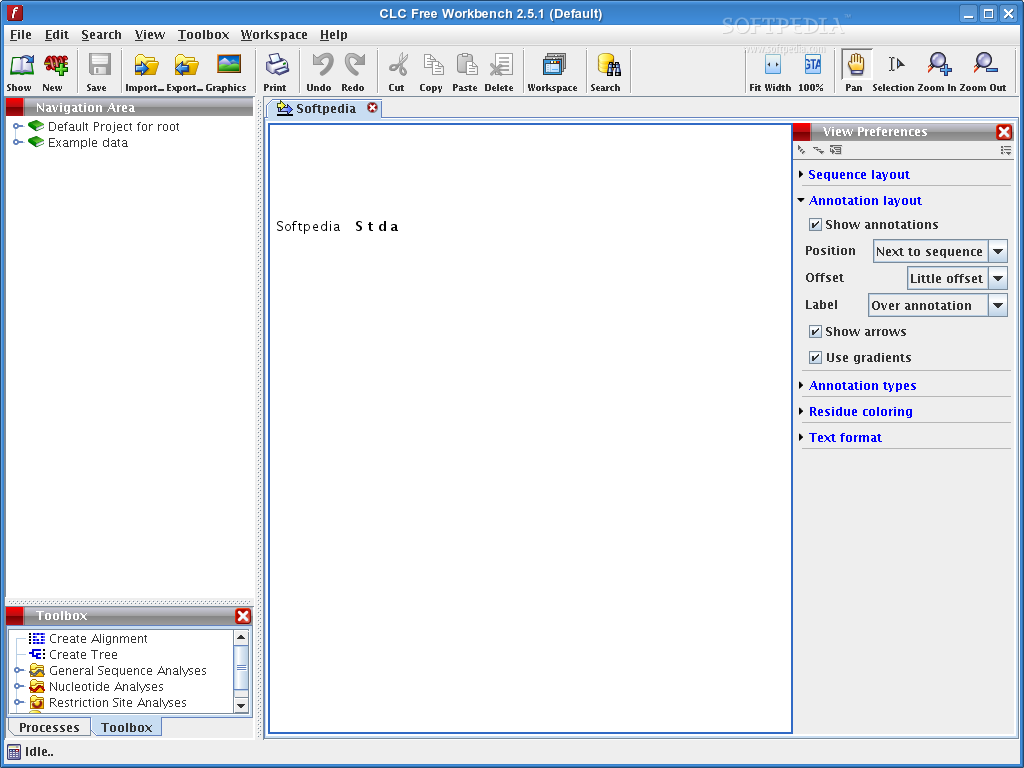Select the Selection cursor tool
Screen dimensions: 1024x768
click(x=896, y=64)
